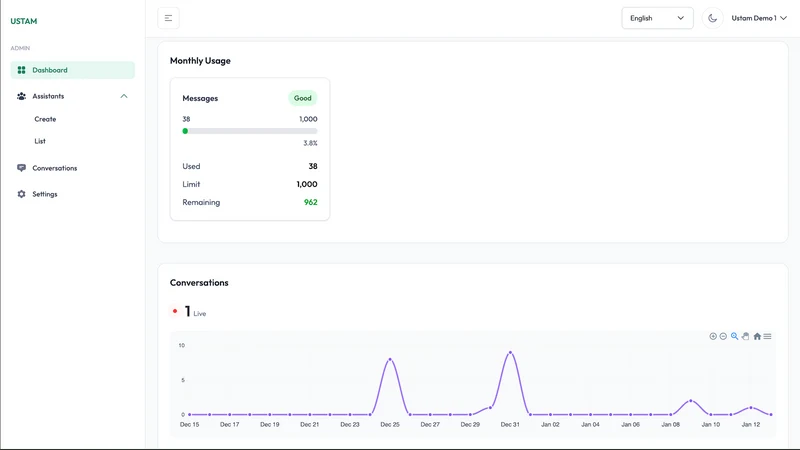The width and height of the screenshot is (800, 450).
Task: Open the Assistants section label
Action: pos(48,96)
